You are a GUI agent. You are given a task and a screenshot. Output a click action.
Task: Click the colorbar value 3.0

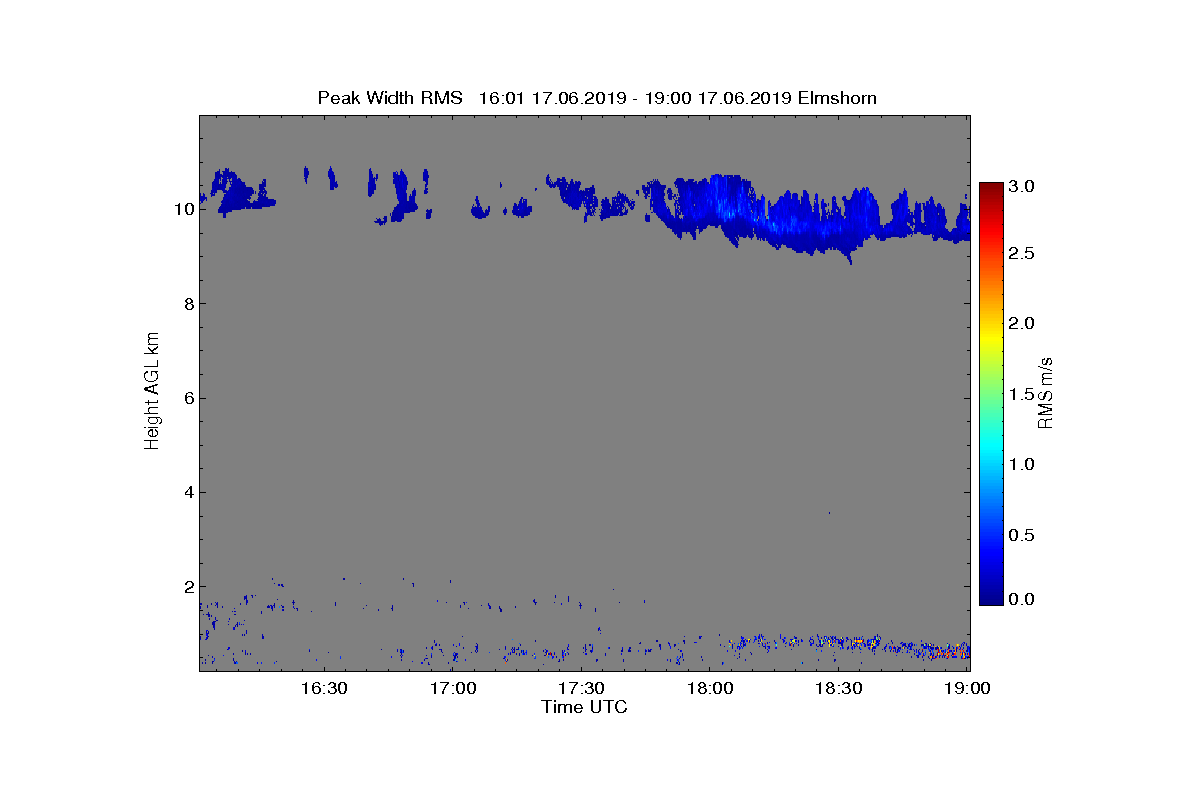(1022, 186)
